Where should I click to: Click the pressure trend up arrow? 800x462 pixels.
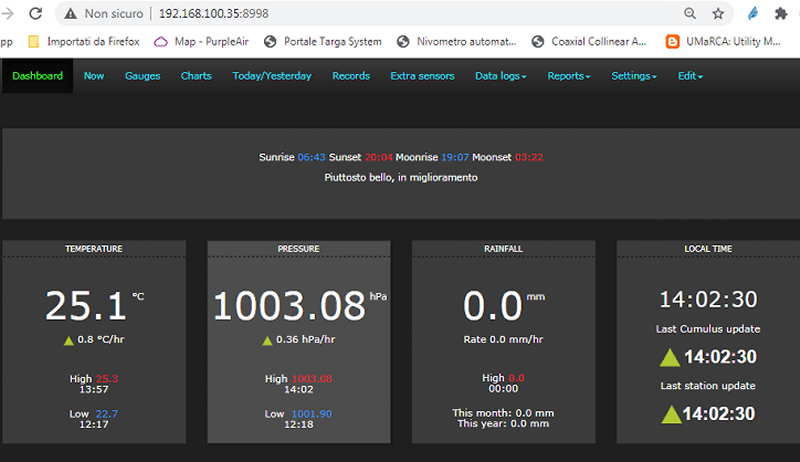(267, 341)
